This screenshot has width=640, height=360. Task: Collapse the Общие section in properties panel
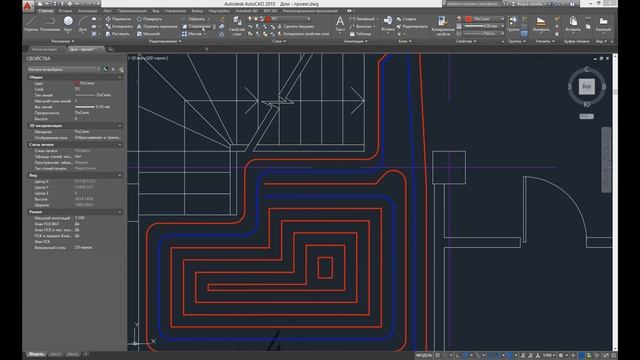point(120,77)
